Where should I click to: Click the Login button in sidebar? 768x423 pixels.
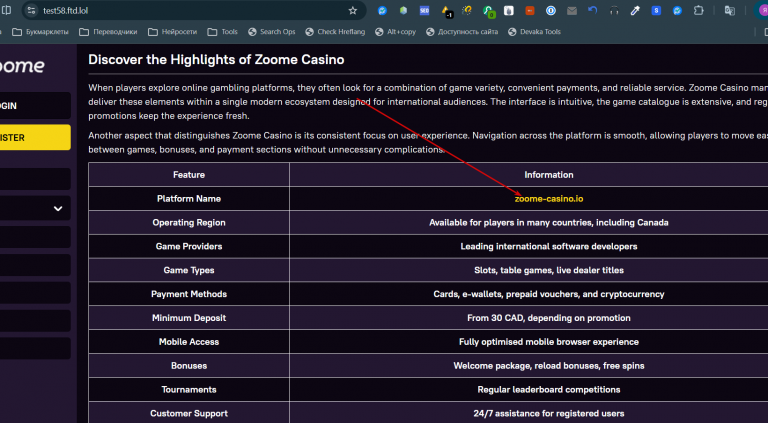[x=35, y=105]
